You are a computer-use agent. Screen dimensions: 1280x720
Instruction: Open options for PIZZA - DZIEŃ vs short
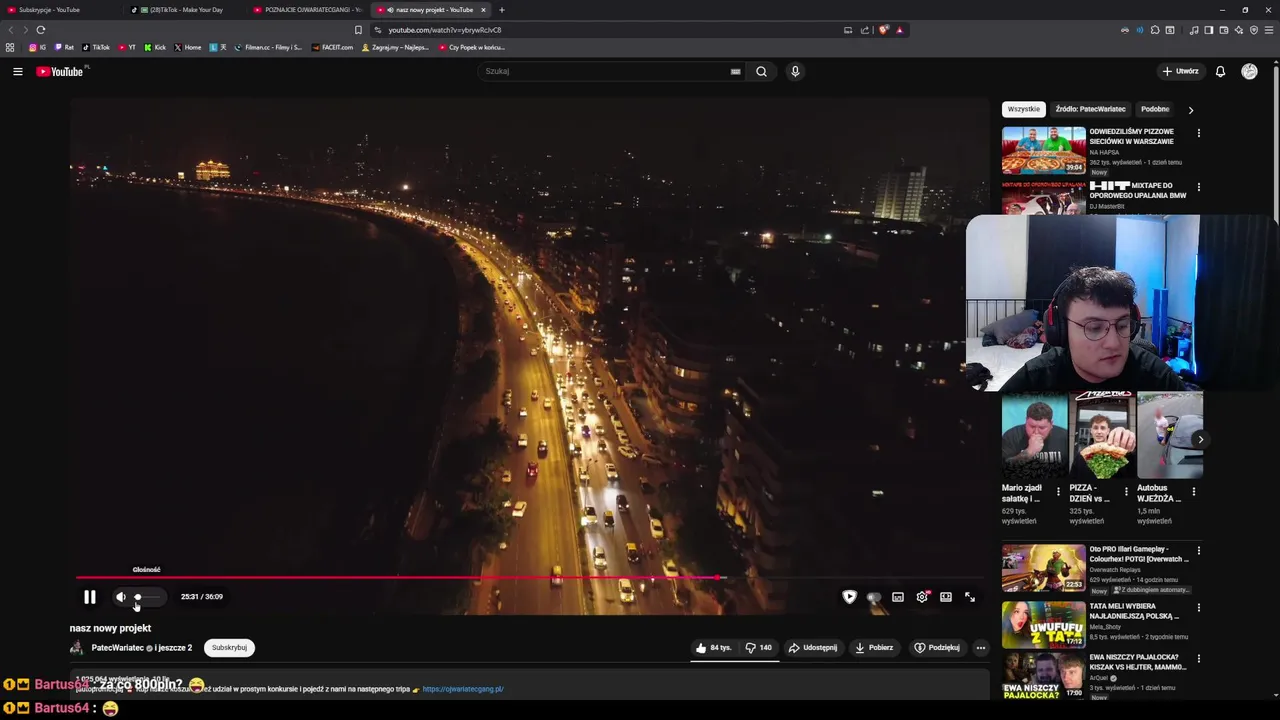pyautogui.click(x=1126, y=492)
